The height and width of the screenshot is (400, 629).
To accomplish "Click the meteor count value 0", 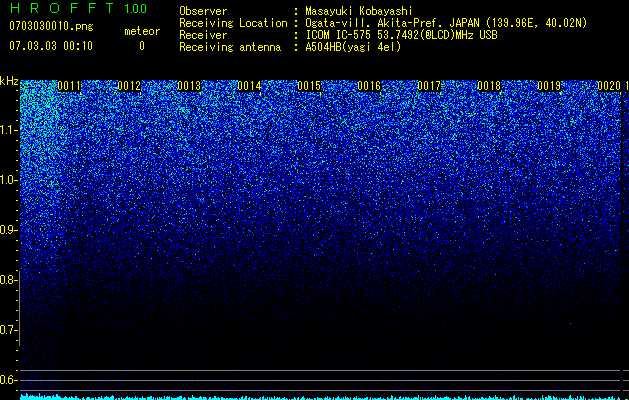I will coord(142,46).
